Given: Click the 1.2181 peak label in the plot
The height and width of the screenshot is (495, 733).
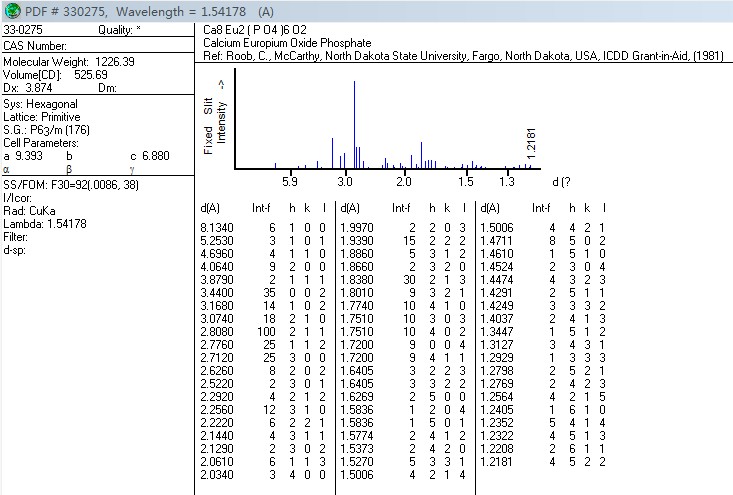Looking at the screenshot, I should [531, 143].
